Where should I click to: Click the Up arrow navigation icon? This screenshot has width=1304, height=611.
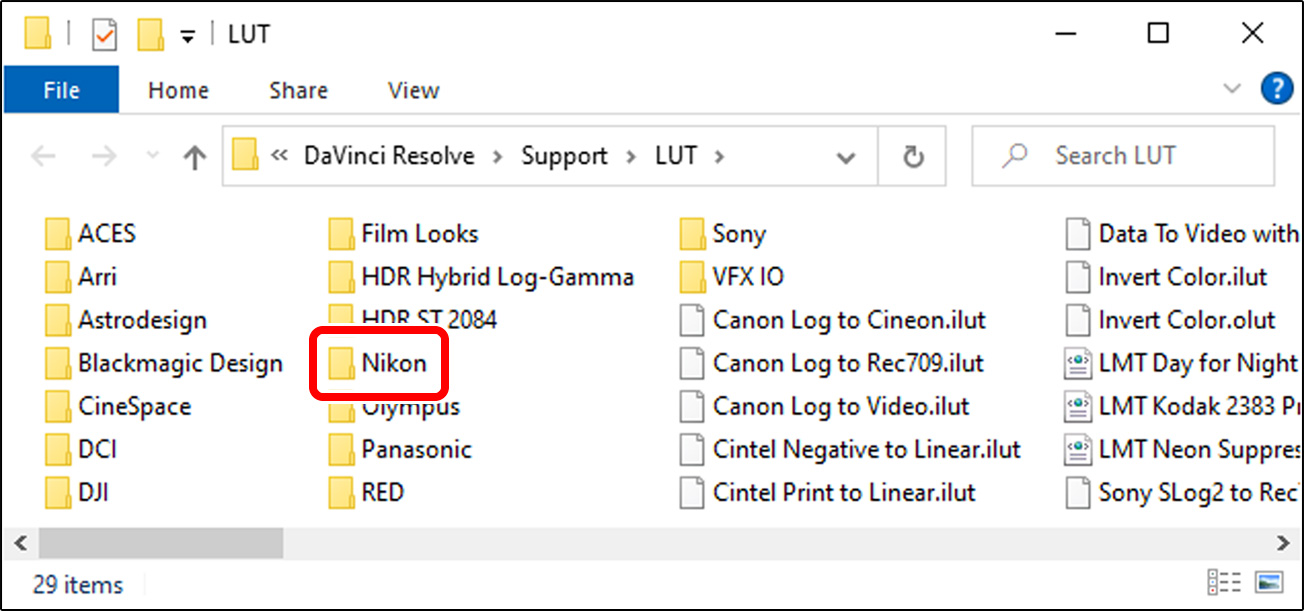point(193,156)
